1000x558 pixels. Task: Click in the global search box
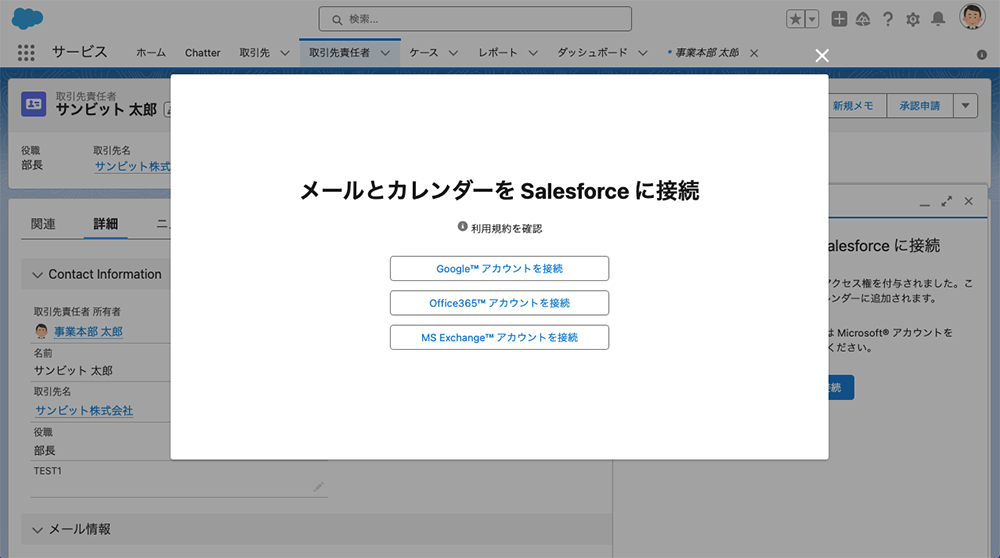pyautogui.click(x=475, y=19)
